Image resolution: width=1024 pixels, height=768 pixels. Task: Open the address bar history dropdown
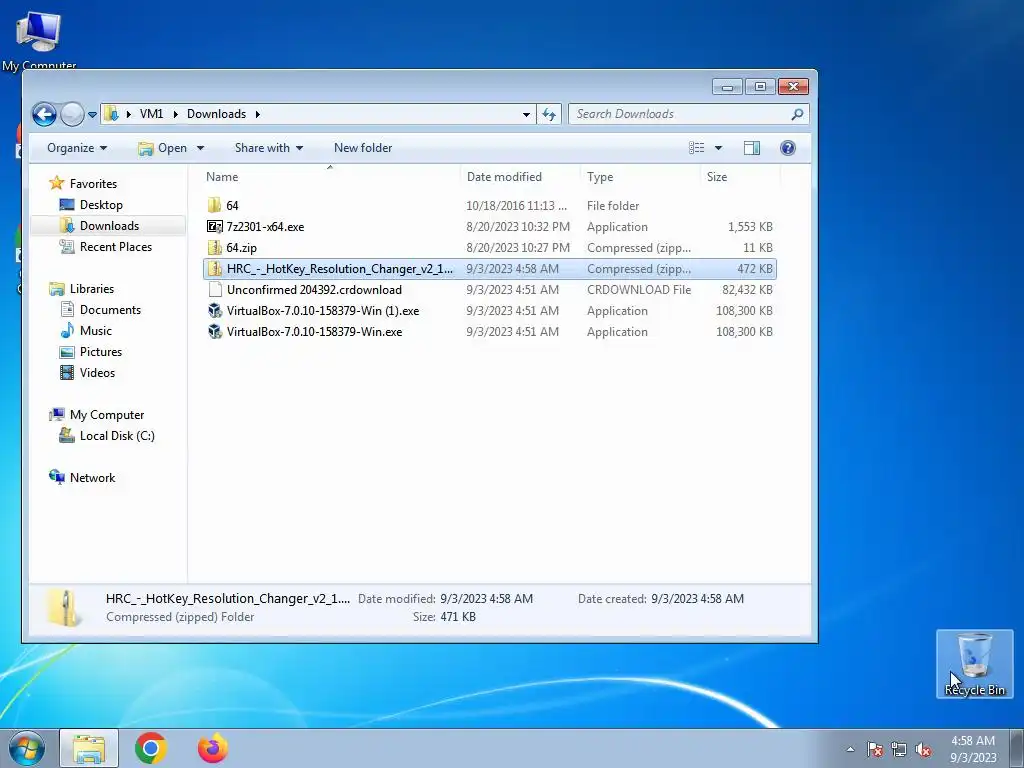coord(526,114)
